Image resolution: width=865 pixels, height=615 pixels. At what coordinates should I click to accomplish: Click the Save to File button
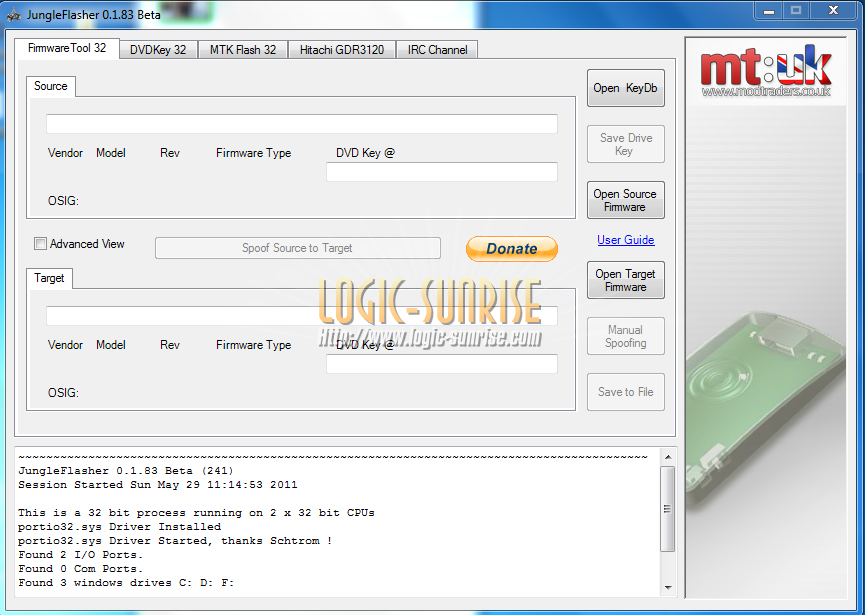tap(626, 392)
